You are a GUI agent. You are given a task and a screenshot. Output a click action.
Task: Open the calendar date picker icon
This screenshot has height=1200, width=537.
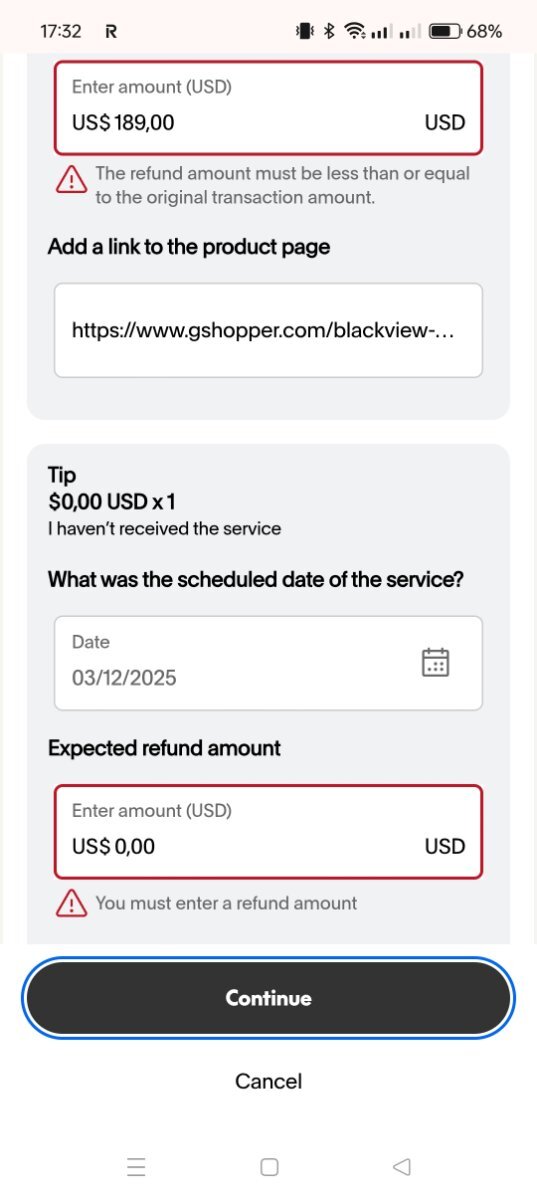point(435,663)
